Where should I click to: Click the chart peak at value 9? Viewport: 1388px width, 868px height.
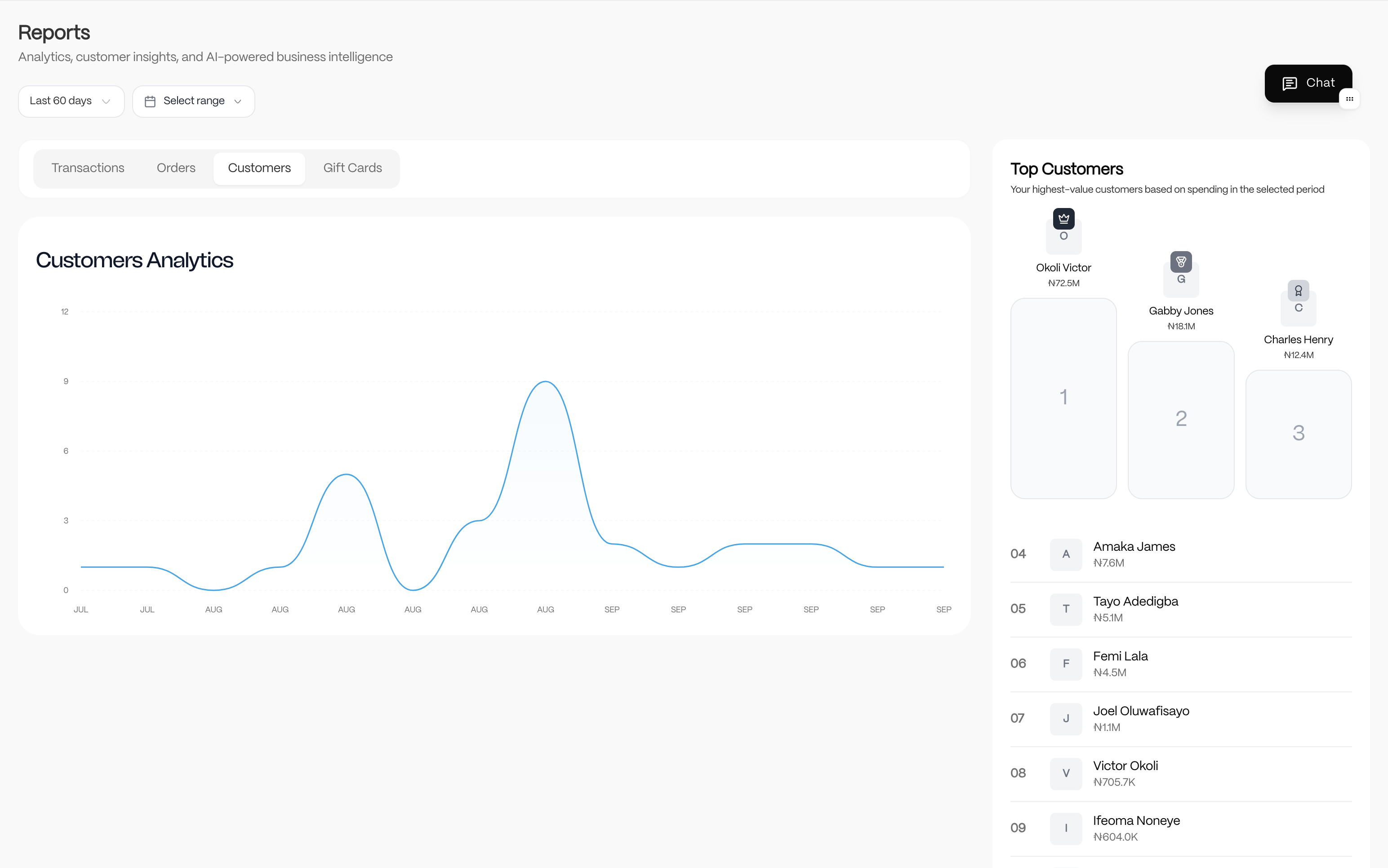point(545,382)
